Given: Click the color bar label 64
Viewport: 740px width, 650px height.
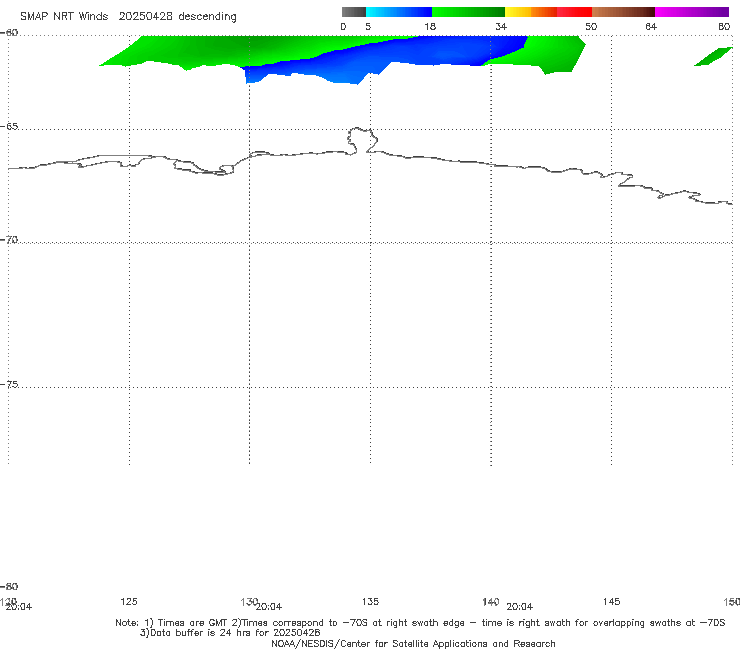Looking at the screenshot, I should tap(651, 26).
